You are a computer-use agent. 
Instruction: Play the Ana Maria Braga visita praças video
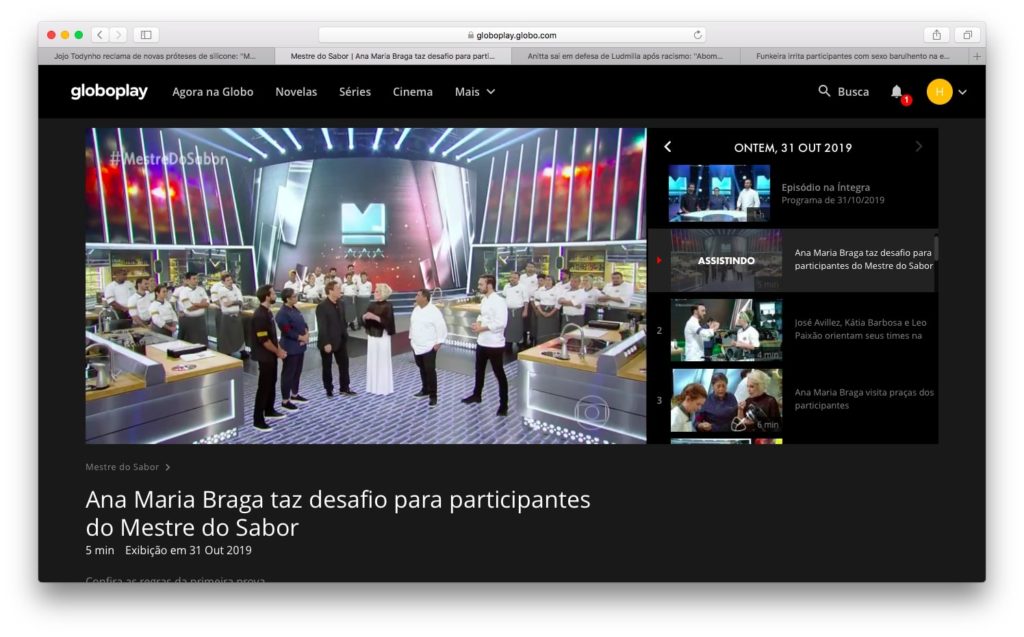point(726,400)
